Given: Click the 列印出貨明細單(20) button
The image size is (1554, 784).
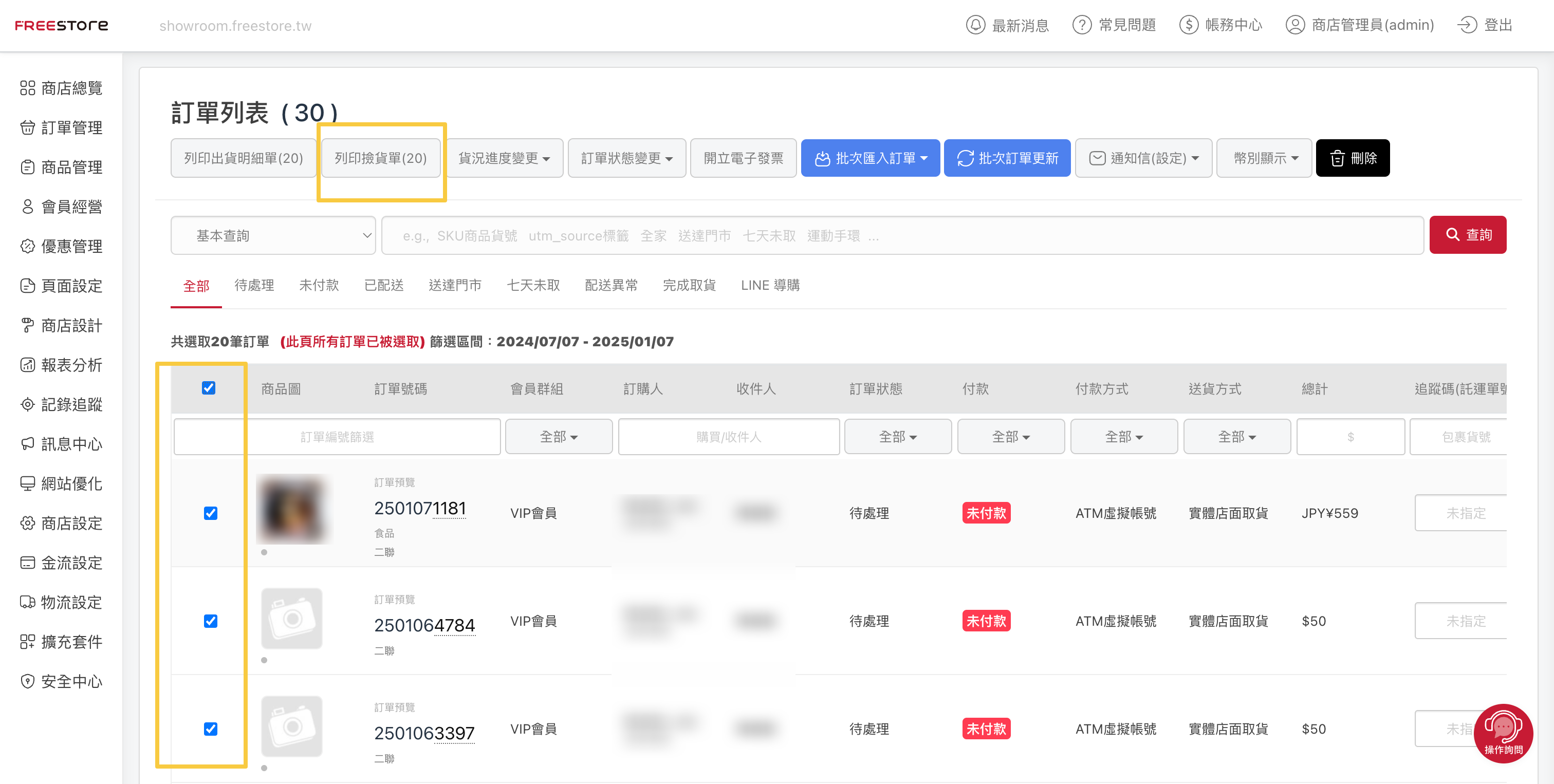Looking at the screenshot, I should coord(243,158).
